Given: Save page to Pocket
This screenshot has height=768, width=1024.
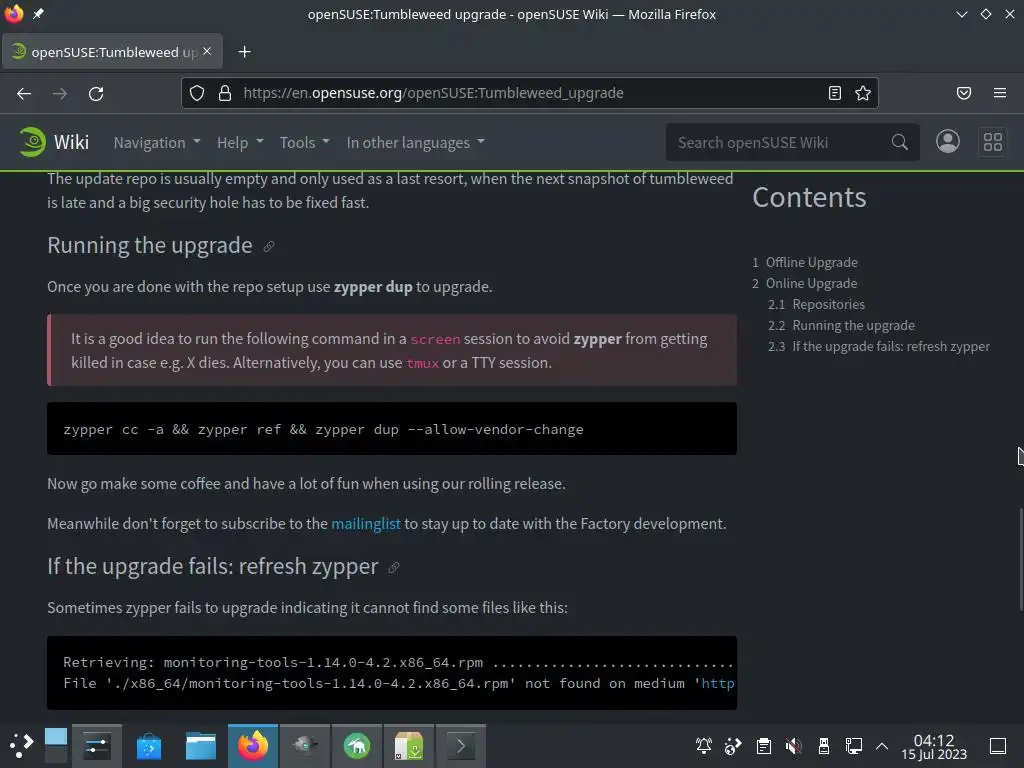Looking at the screenshot, I should pyautogui.click(x=964, y=93).
